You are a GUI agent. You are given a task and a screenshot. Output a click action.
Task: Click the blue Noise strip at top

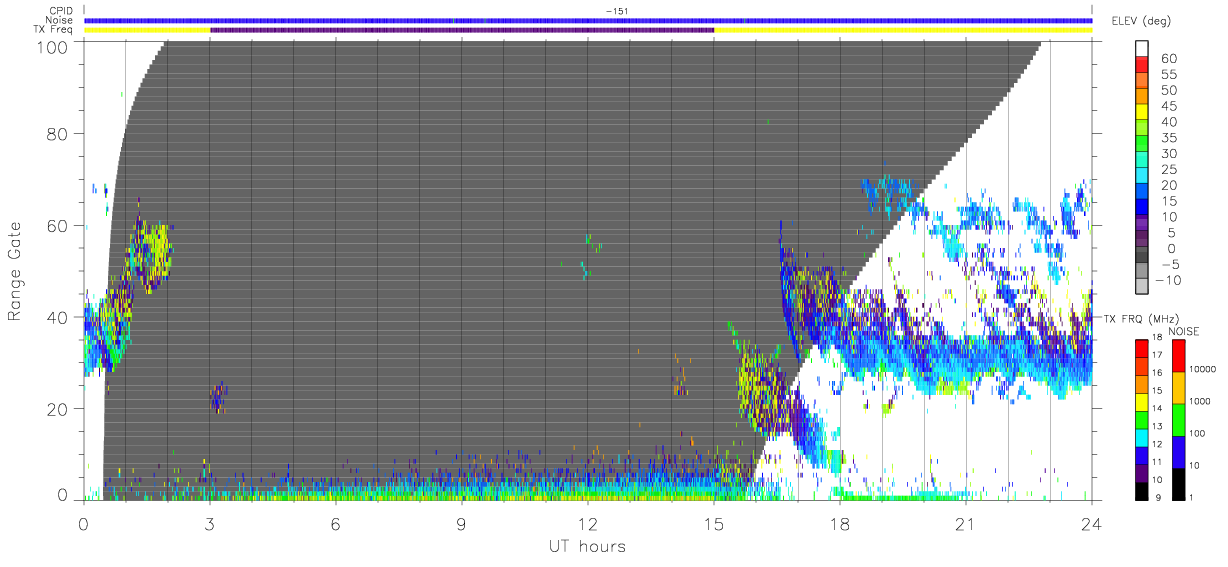[x=588, y=20]
